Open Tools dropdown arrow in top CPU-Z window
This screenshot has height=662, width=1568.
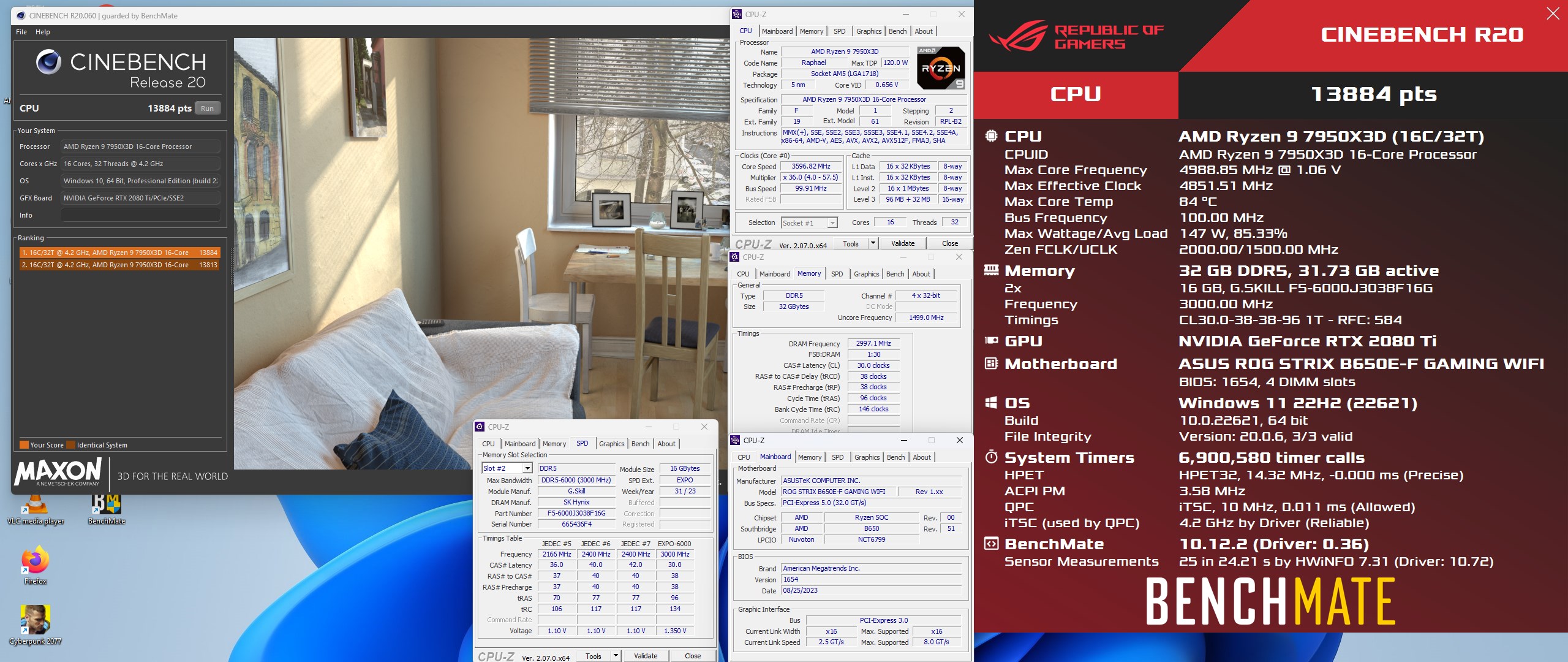(873, 243)
